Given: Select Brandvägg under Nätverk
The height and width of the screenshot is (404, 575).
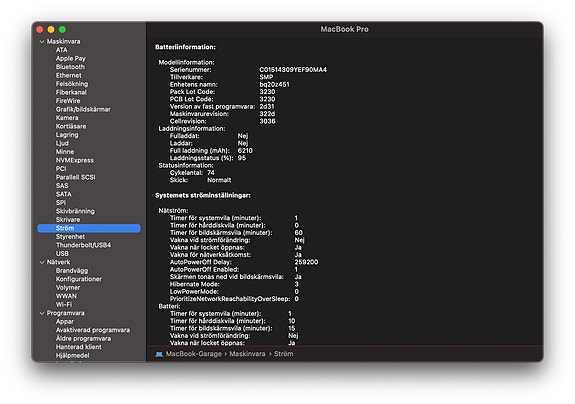Looking at the screenshot, I should tap(72, 271).
